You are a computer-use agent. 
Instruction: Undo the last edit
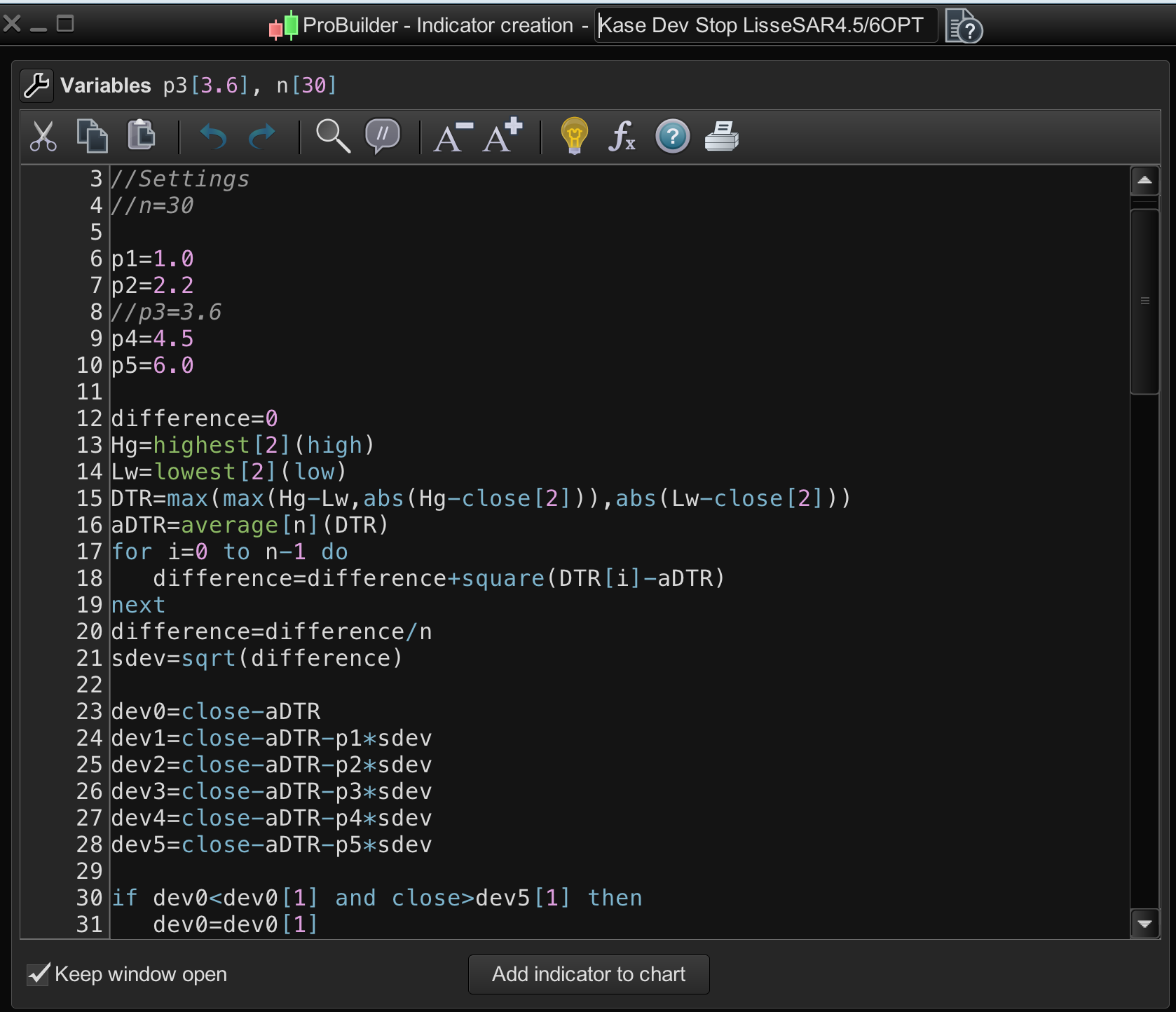click(213, 136)
